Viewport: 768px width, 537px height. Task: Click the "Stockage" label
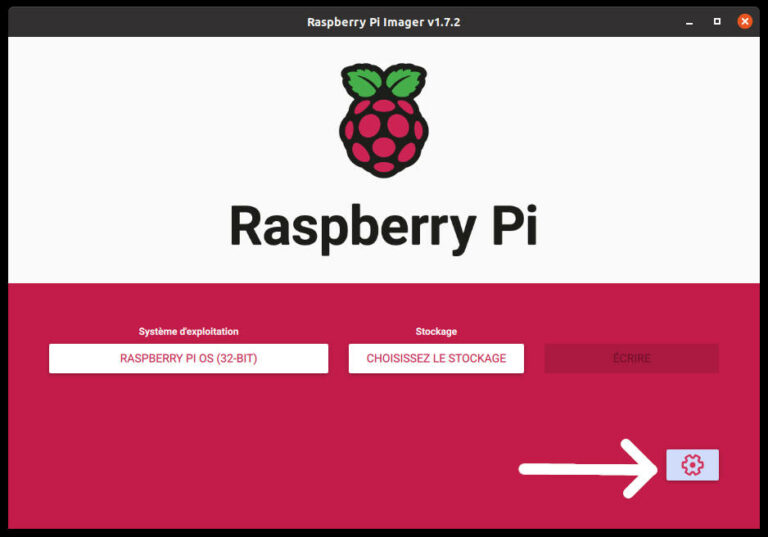(x=436, y=331)
